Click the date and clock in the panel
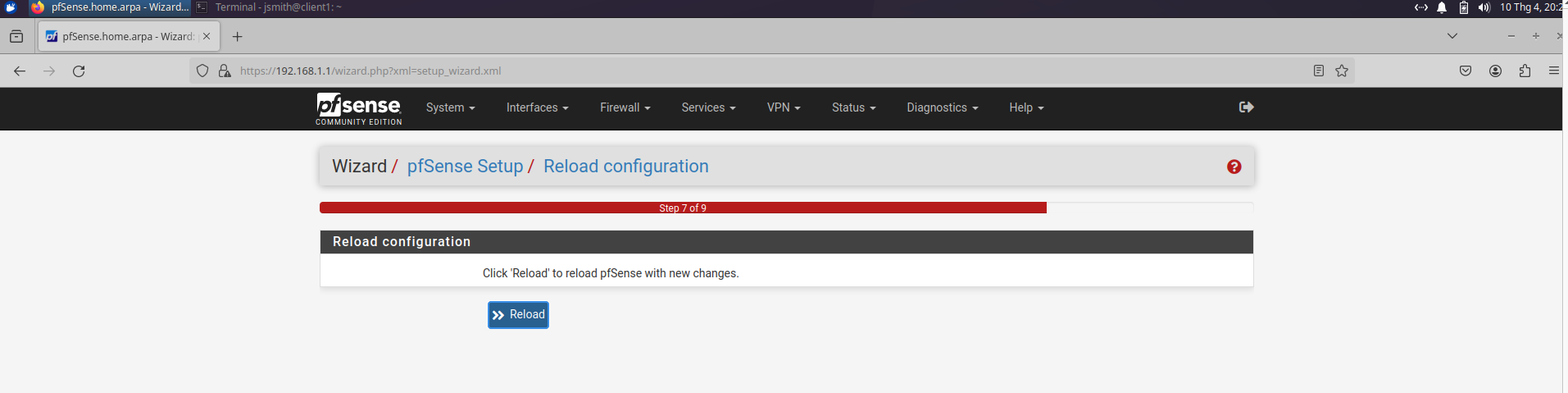1568x393 pixels. (x=1531, y=7)
